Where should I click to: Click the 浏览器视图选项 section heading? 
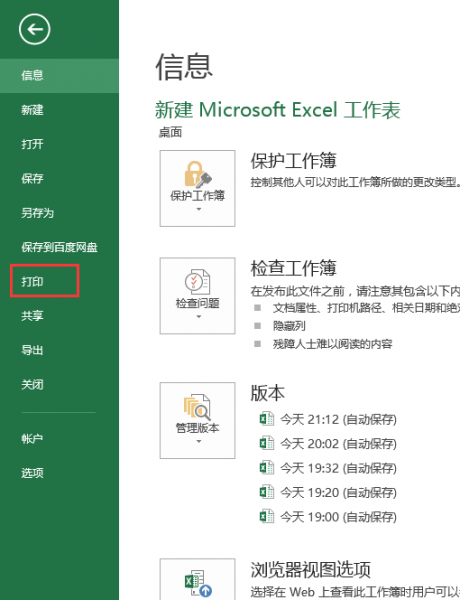pos(311,570)
